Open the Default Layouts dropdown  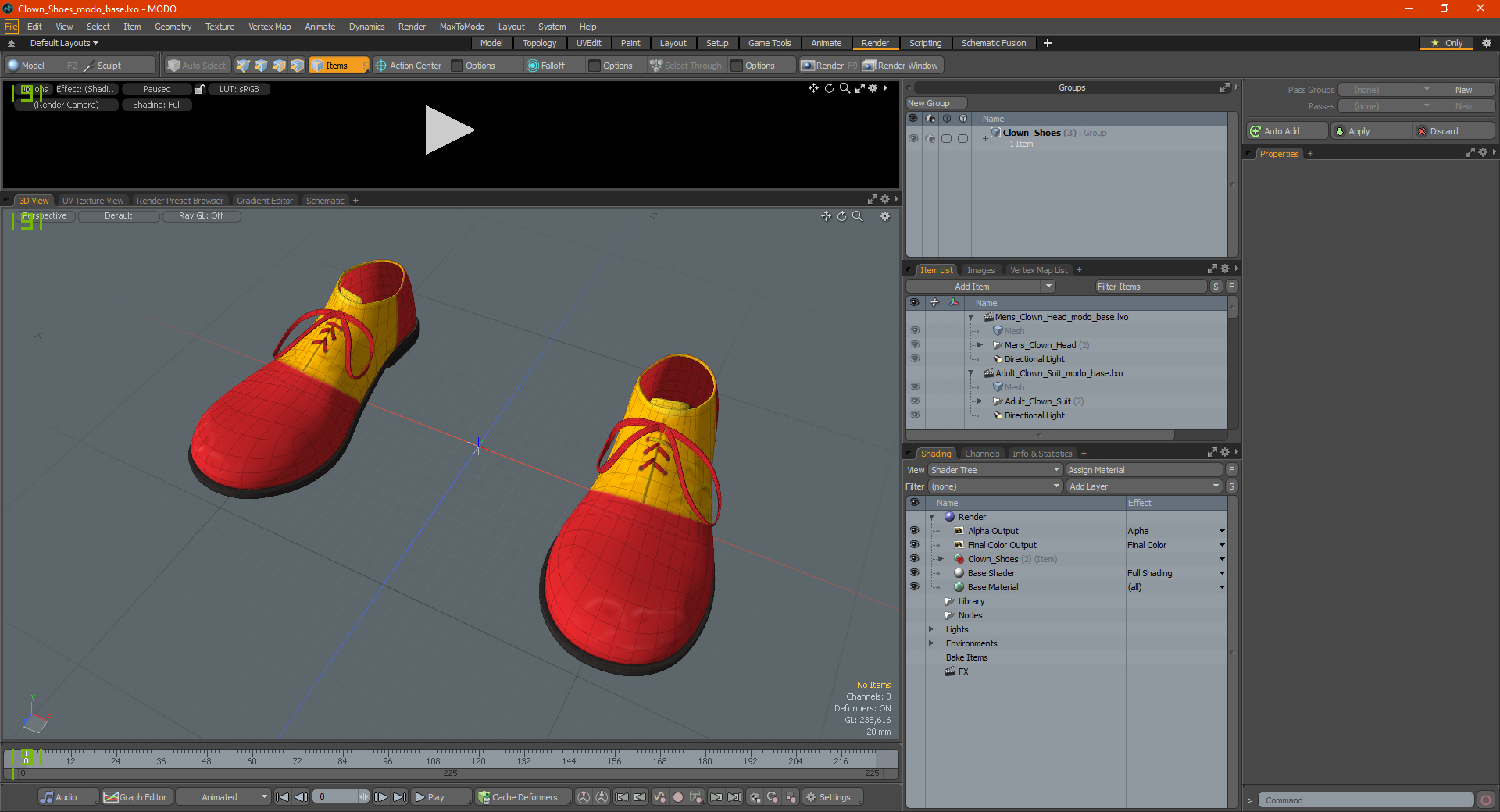[64, 43]
